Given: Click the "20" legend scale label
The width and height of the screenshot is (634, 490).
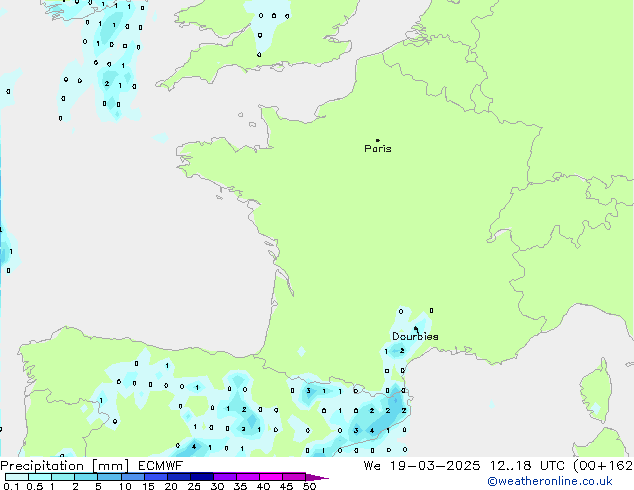Looking at the screenshot, I should click(x=171, y=486).
